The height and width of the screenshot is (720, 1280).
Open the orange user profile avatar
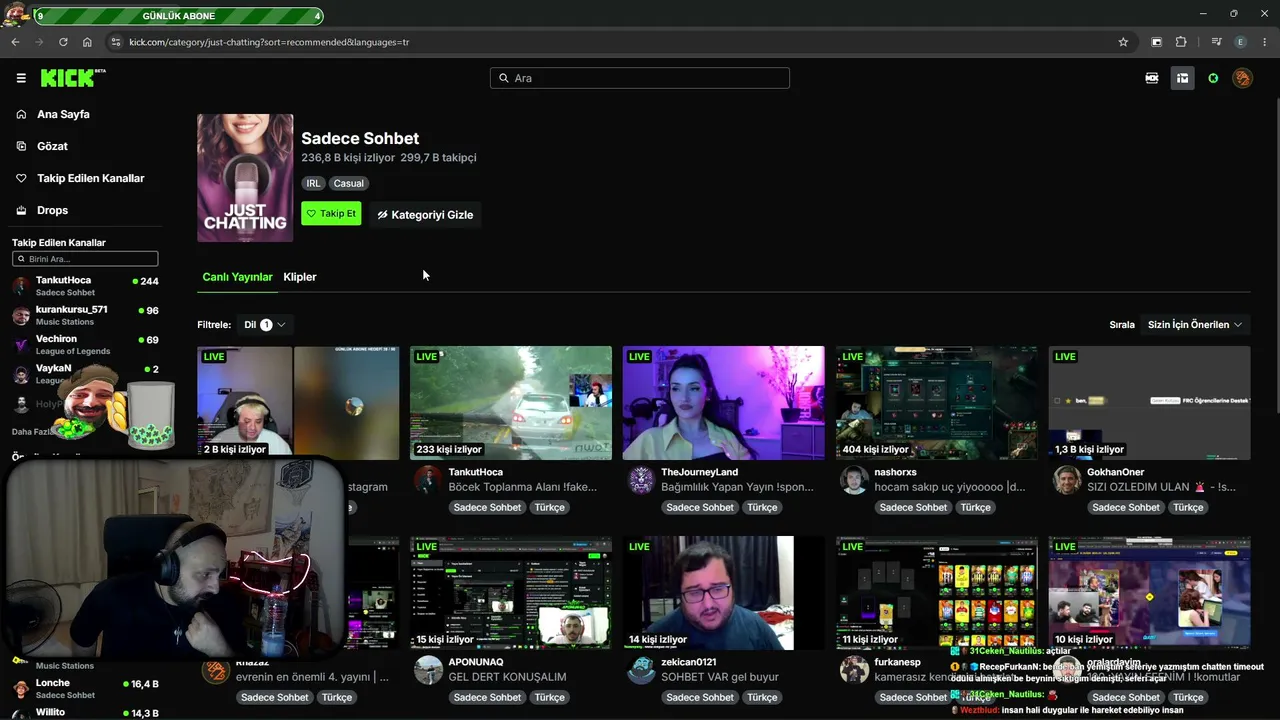click(1243, 78)
